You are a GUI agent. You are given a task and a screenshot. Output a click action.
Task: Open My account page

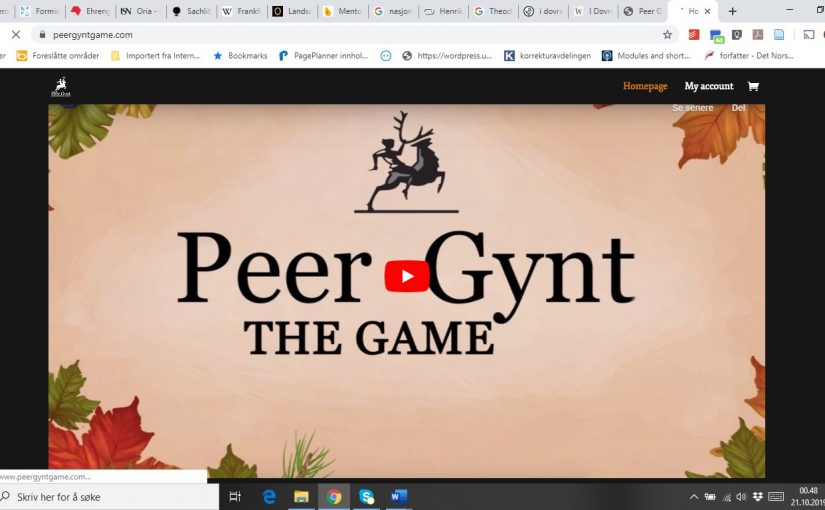(x=709, y=86)
